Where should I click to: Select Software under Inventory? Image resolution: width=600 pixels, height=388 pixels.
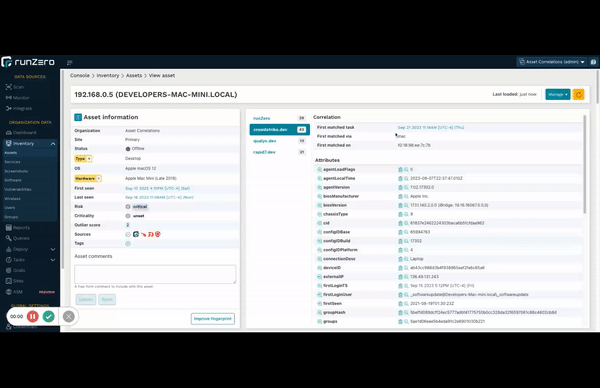[13, 180]
